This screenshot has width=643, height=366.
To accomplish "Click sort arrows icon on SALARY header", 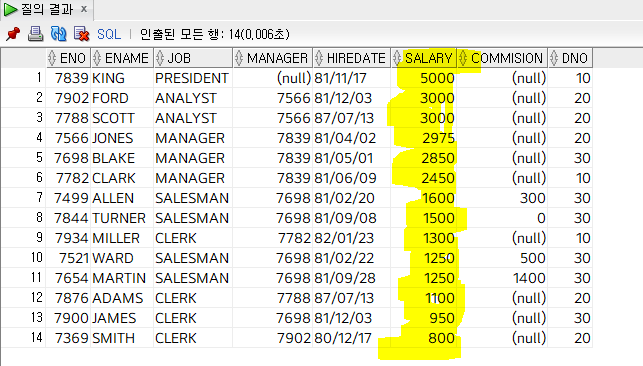I will [x=397, y=58].
